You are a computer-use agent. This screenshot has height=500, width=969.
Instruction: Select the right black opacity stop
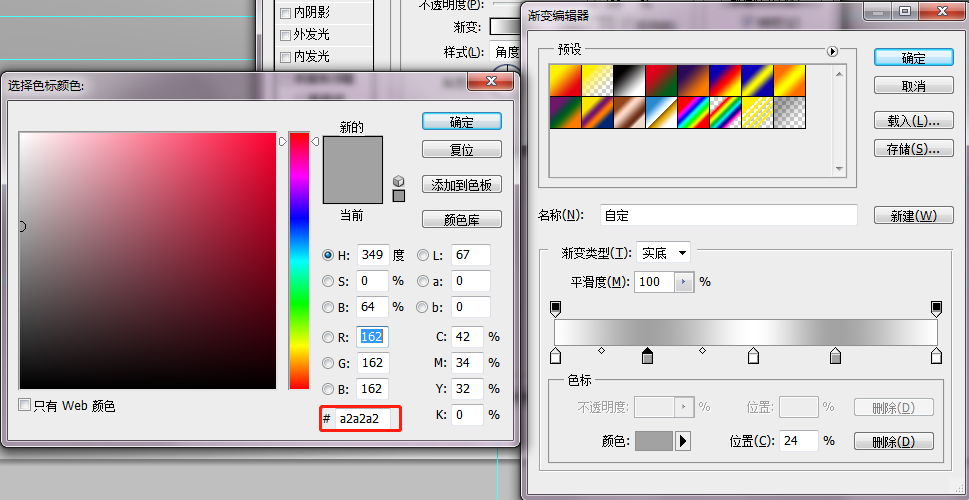(x=936, y=308)
